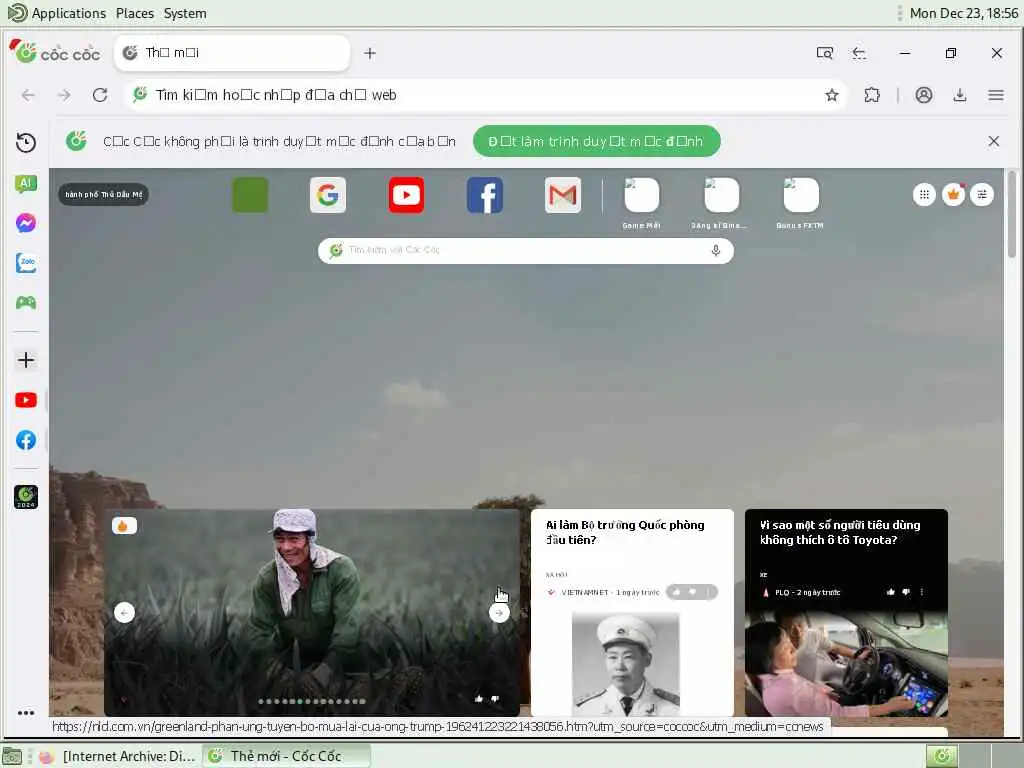
Task: Click the Gmail speed-dial tile
Action: coord(563,195)
